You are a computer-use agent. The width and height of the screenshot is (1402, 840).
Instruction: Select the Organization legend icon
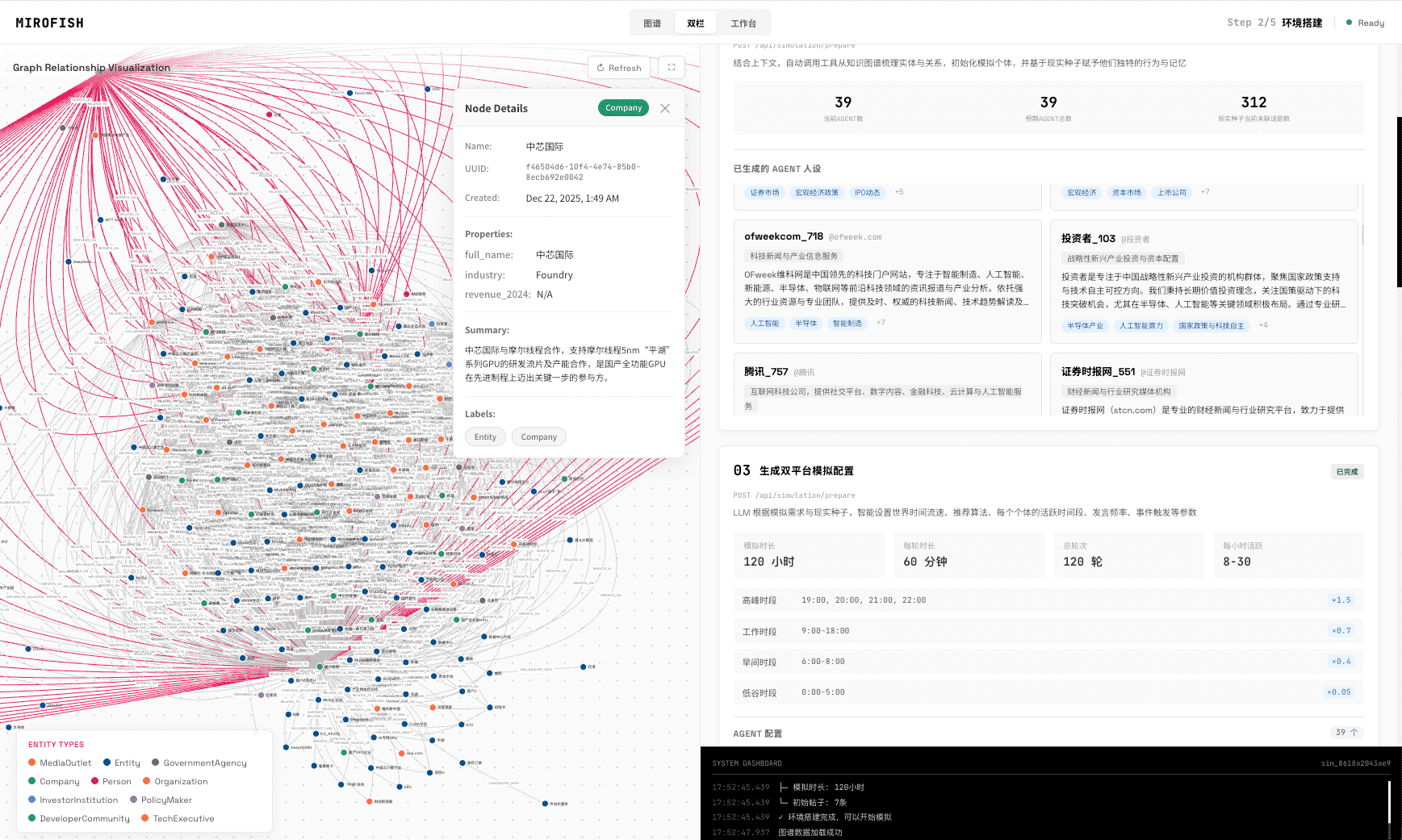tap(145, 781)
